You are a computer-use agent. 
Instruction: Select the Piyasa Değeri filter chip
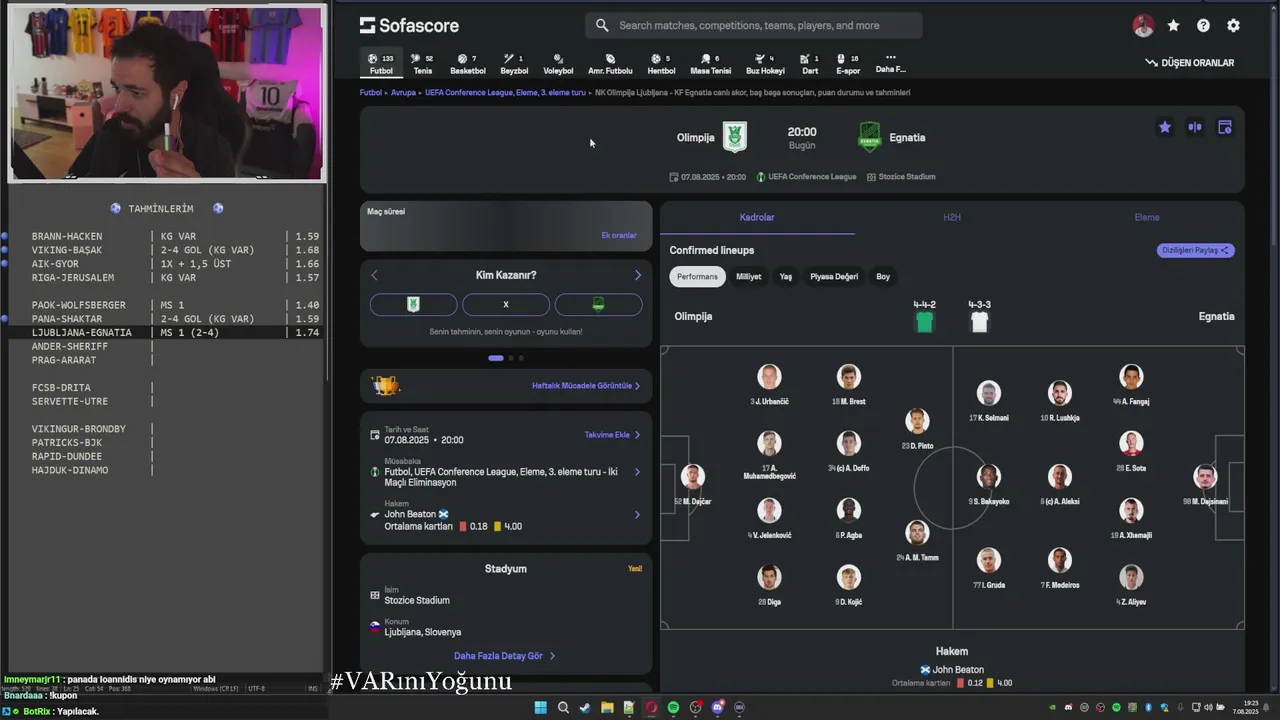(x=834, y=276)
